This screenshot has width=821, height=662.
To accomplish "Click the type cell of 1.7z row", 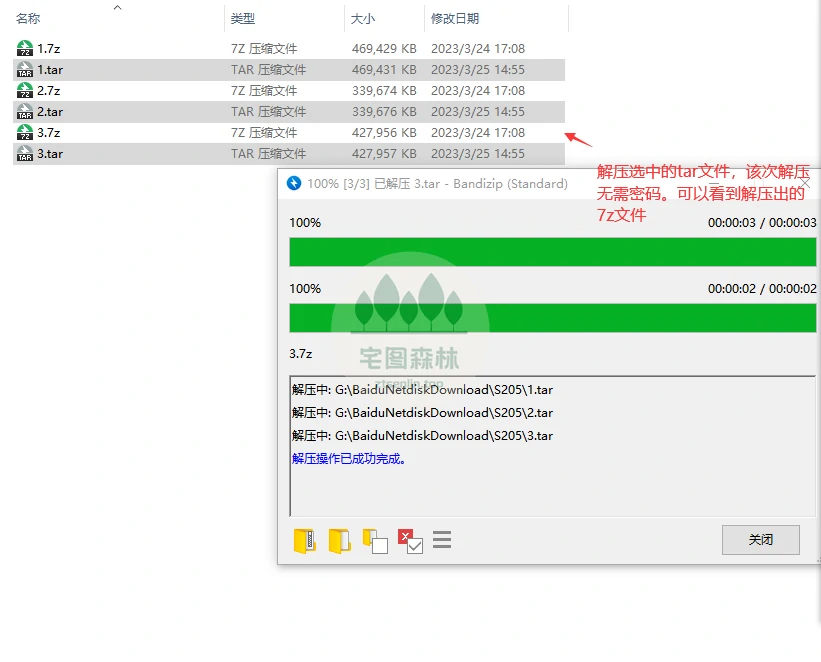I will (264, 49).
